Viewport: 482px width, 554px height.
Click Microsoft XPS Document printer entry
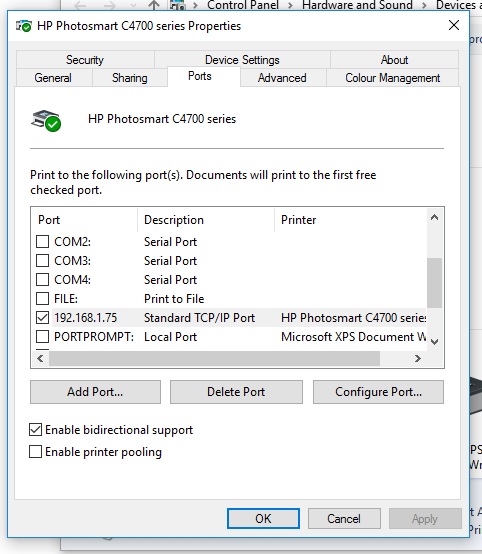[353, 337]
